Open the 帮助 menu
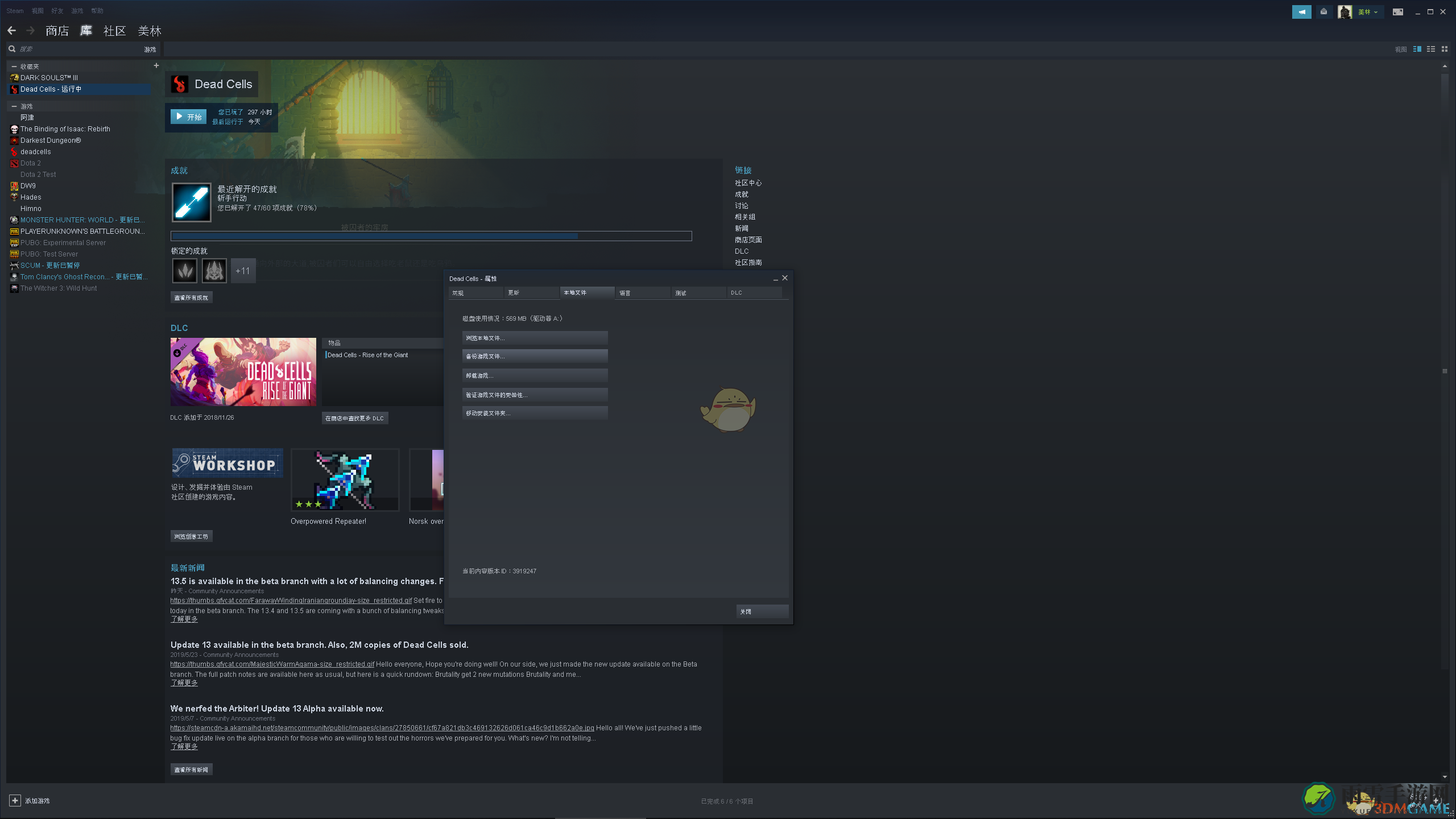Screen dimensions: 1456x819 [97, 11]
